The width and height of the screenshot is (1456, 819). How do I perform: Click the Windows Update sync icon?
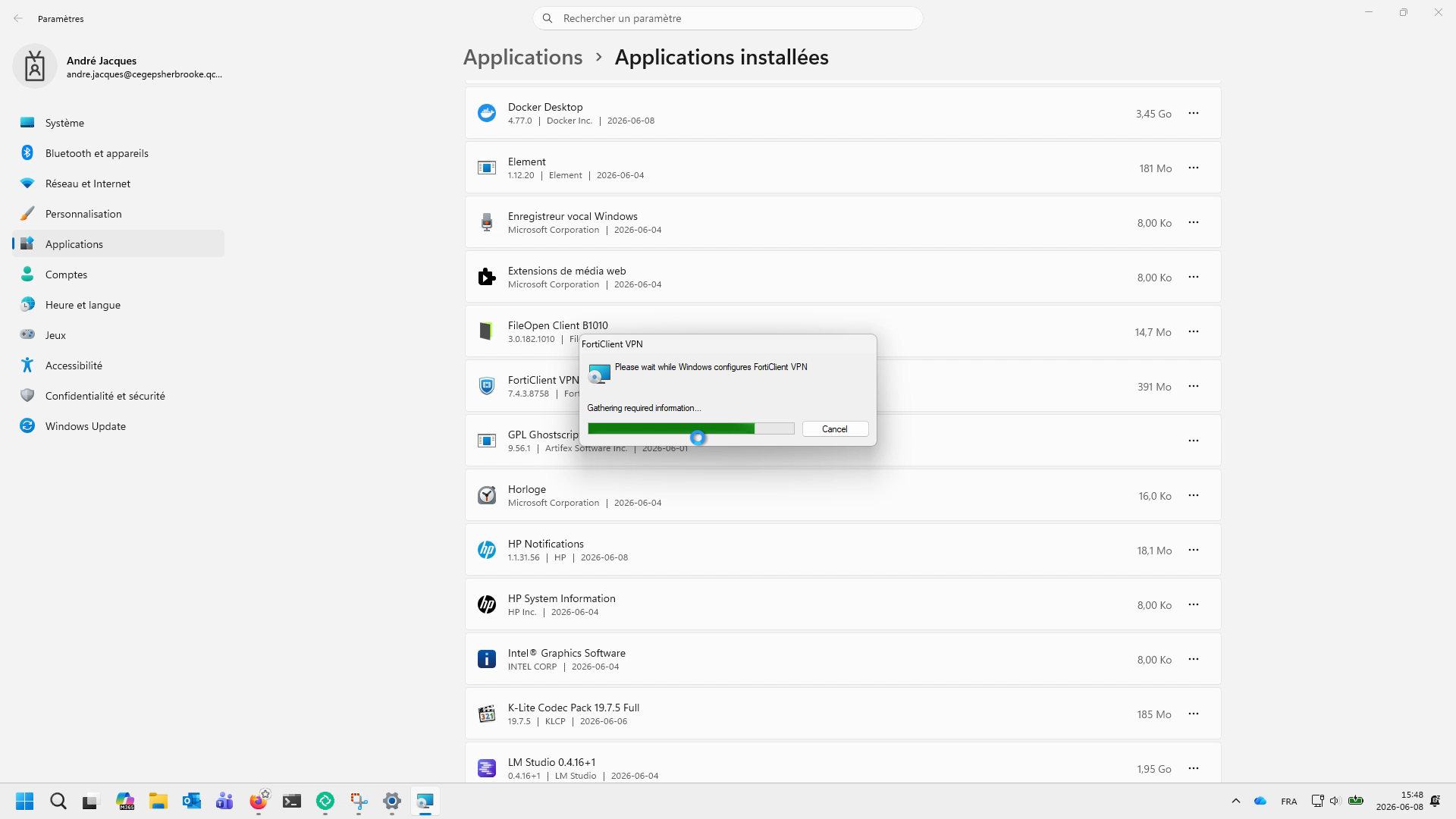[x=27, y=425]
